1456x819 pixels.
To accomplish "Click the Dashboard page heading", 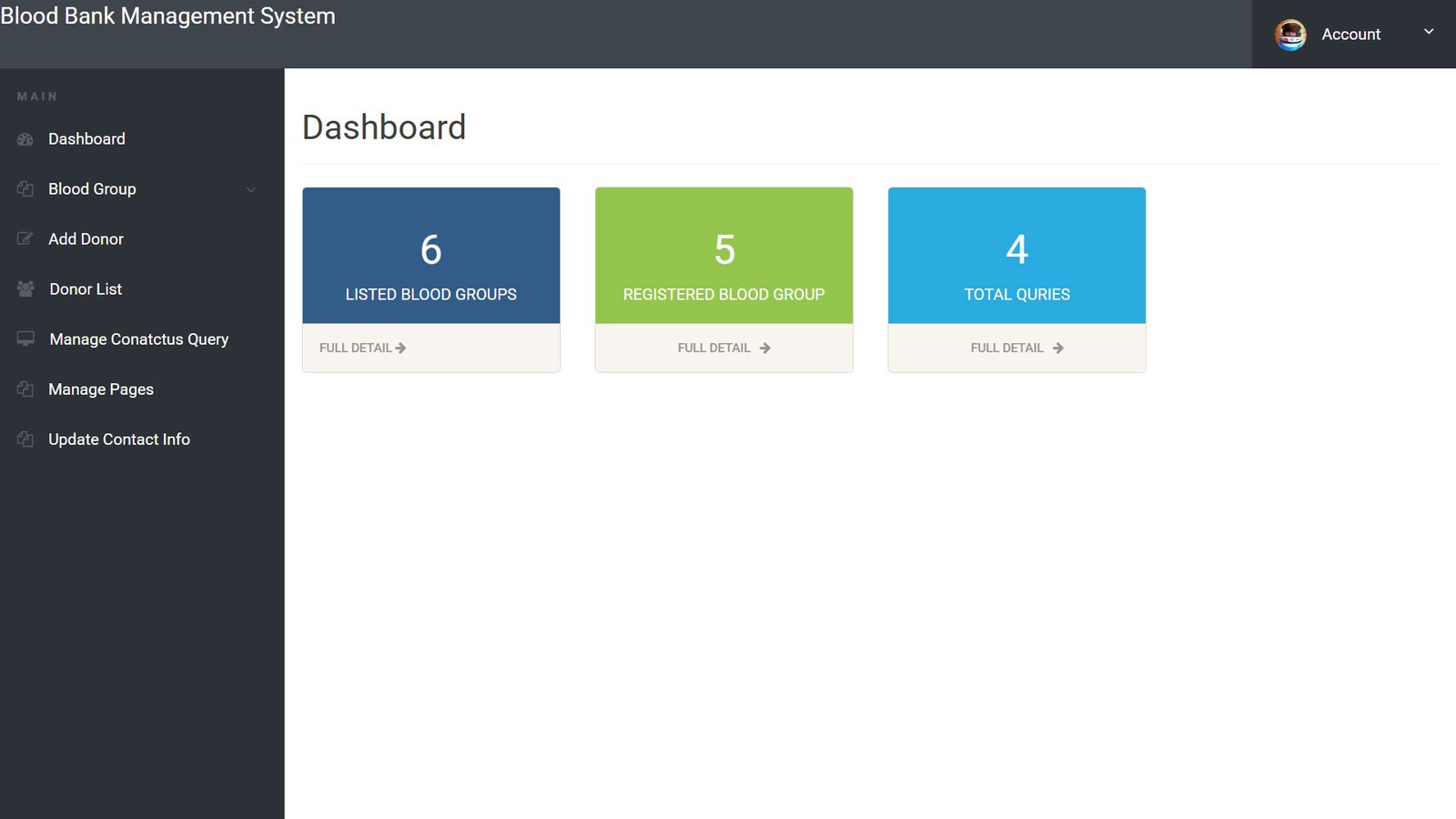I will (x=384, y=127).
